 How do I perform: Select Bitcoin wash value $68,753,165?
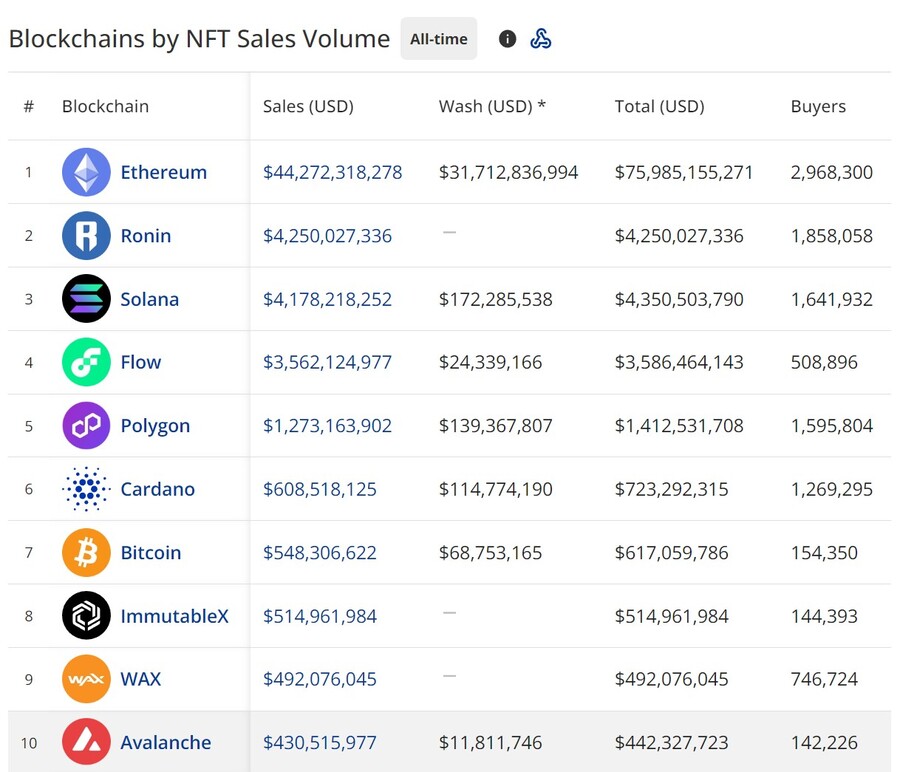click(x=491, y=552)
